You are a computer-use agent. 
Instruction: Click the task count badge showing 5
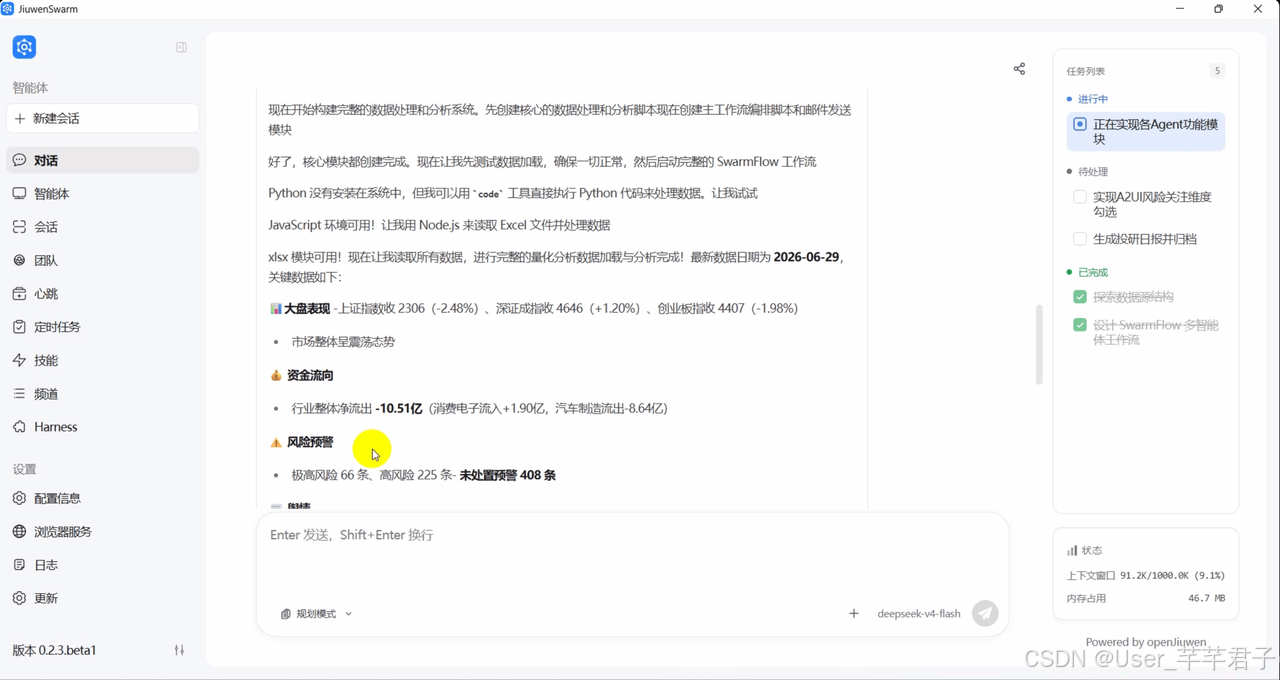click(1217, 71)
